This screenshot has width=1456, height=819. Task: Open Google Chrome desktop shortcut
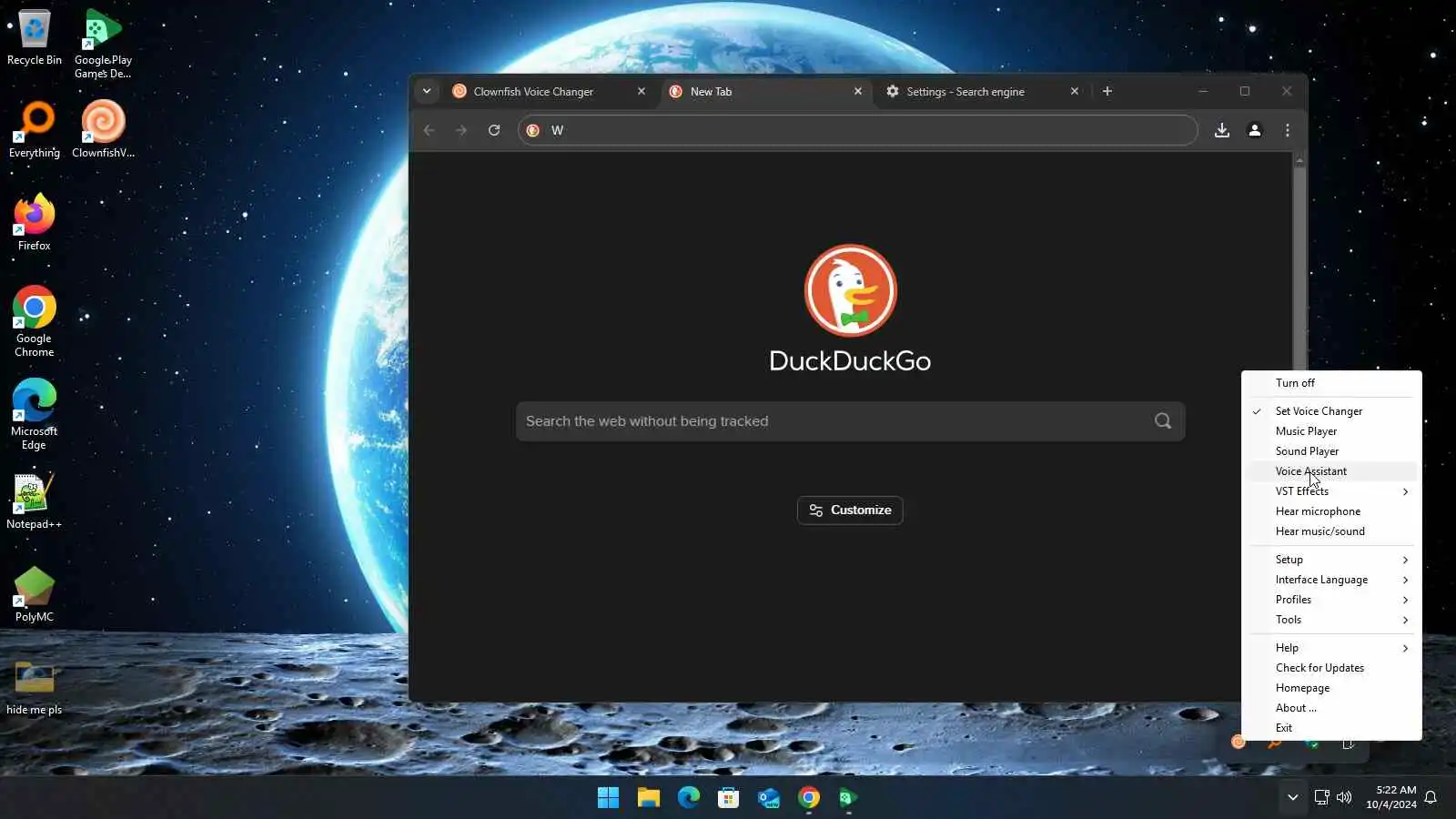coord(35,321)
